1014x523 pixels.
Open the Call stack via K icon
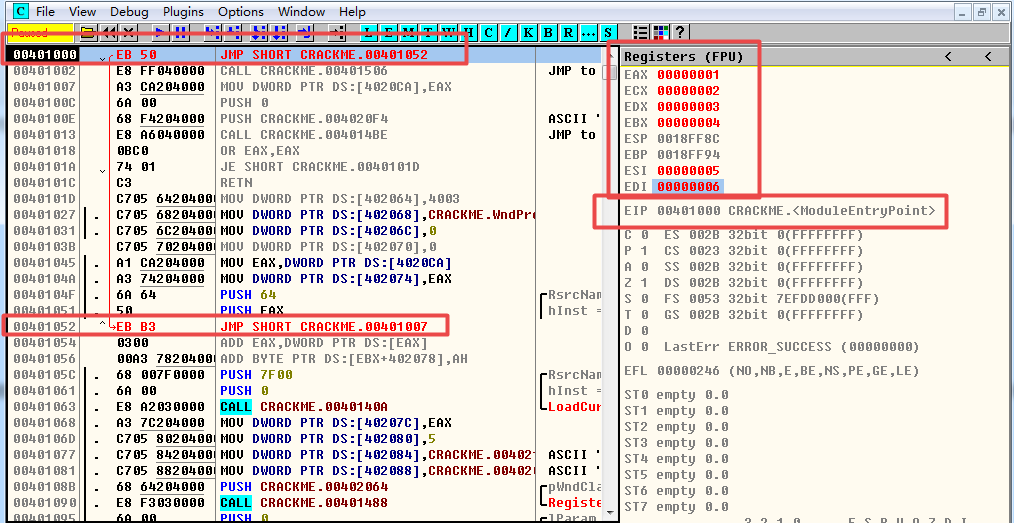(x=528, y=32)
